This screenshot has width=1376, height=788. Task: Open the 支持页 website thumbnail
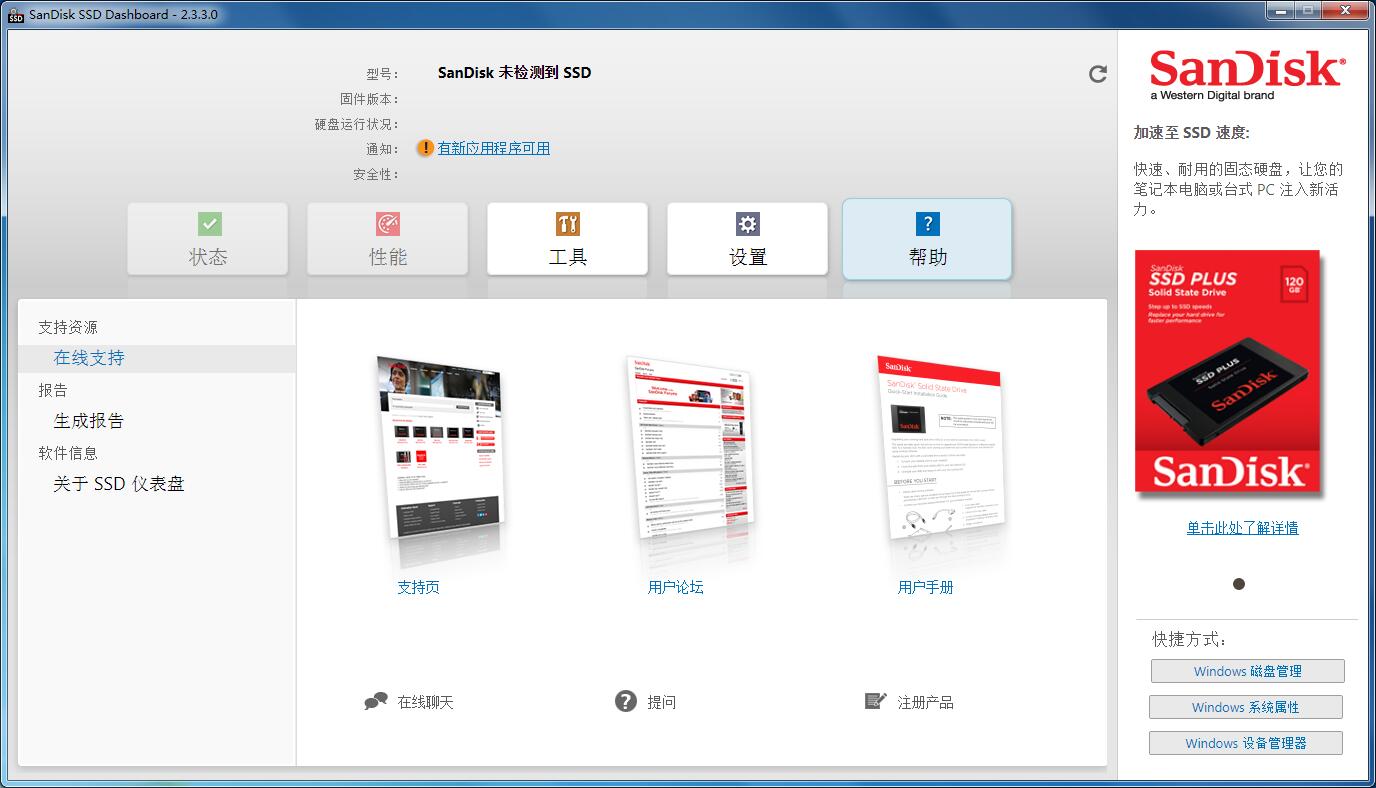pos(440,450)
